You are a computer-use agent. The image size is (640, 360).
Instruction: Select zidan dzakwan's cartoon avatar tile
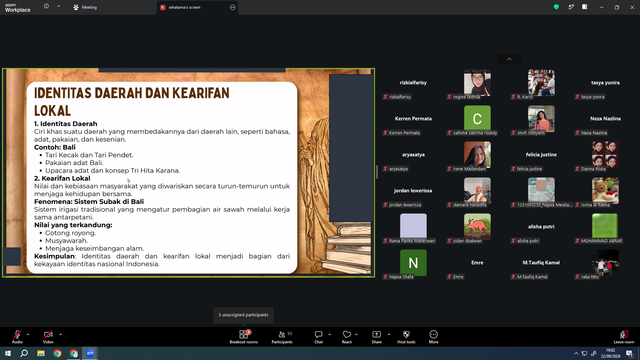click(x=477, y=227)
